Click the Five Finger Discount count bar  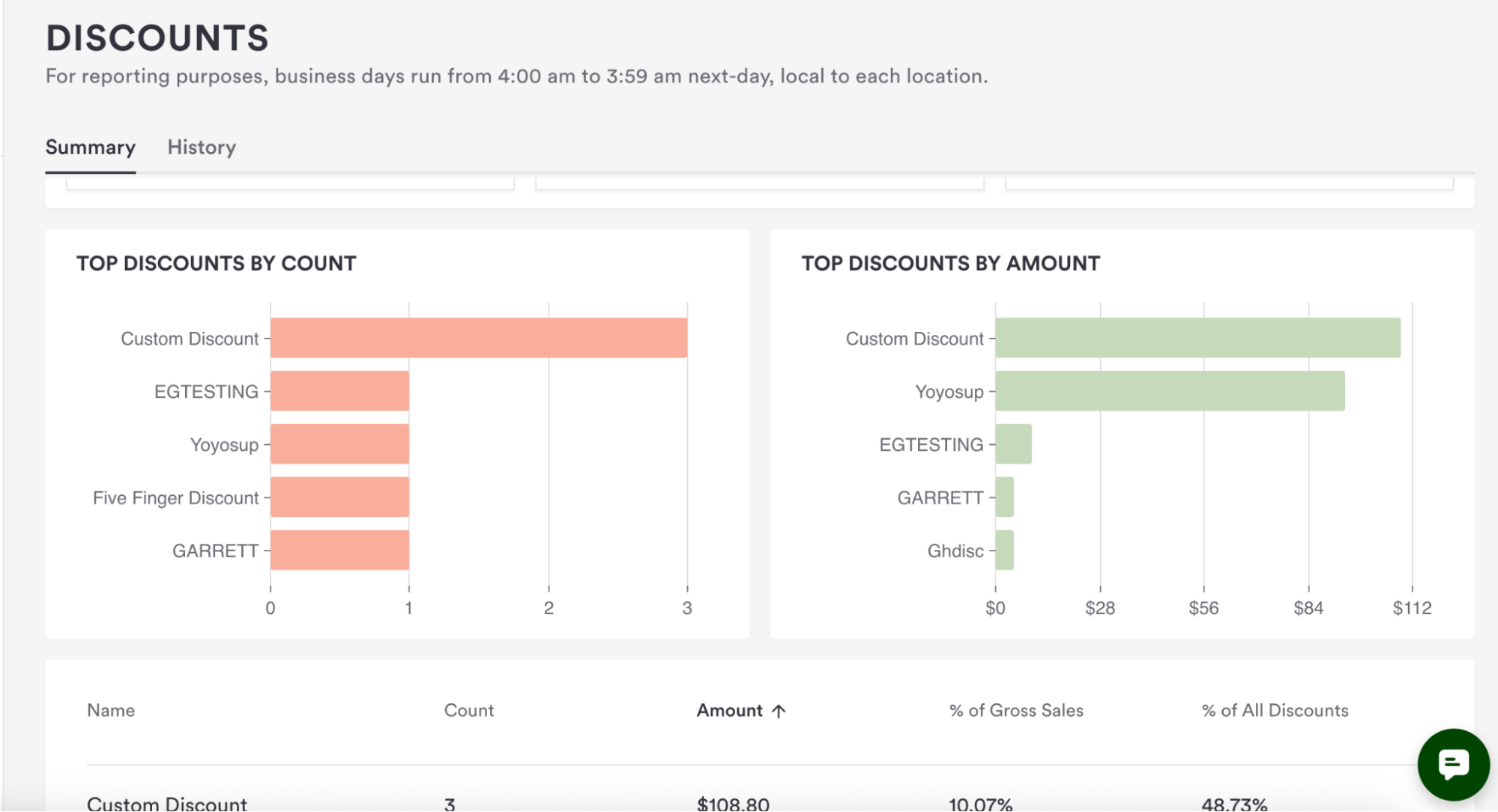(x=339, y=497)
